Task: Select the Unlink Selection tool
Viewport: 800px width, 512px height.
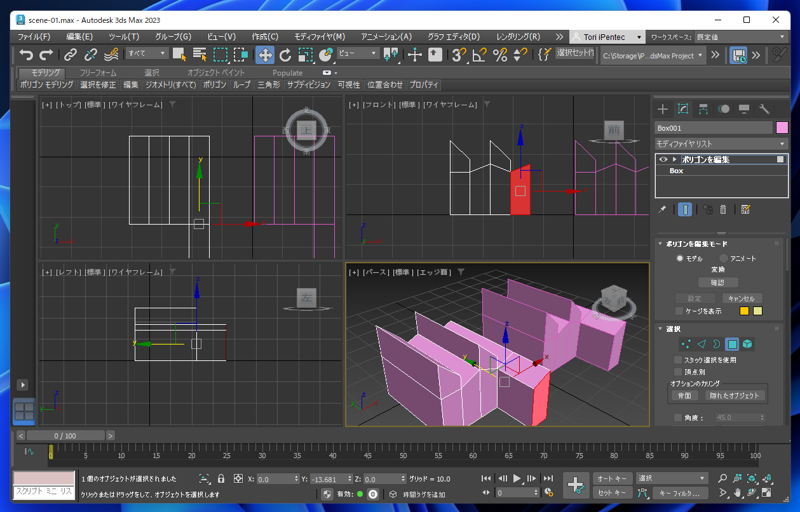Action: click(x=91, y=55)
